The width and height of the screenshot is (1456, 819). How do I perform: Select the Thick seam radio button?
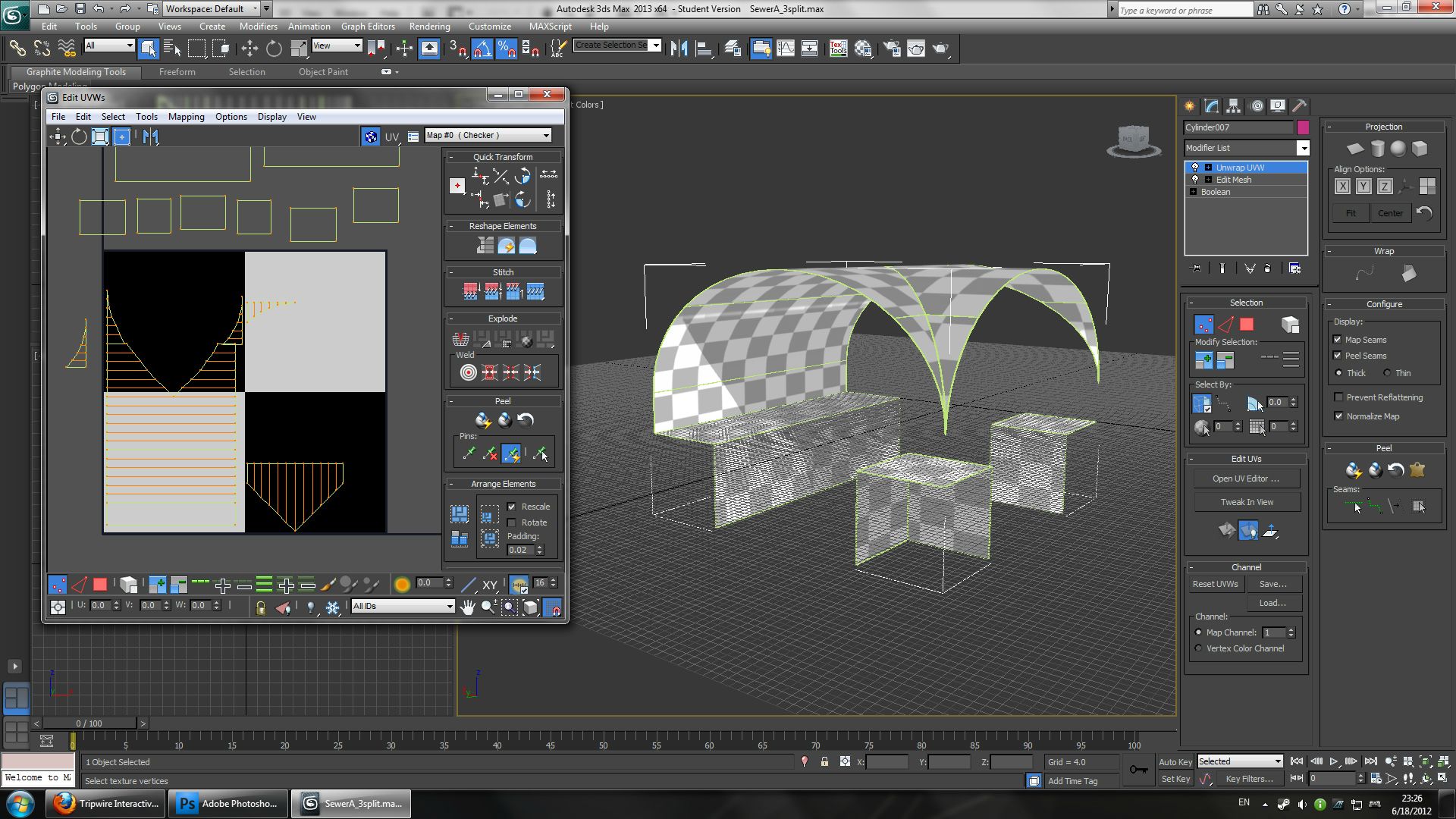(1338, 372)
